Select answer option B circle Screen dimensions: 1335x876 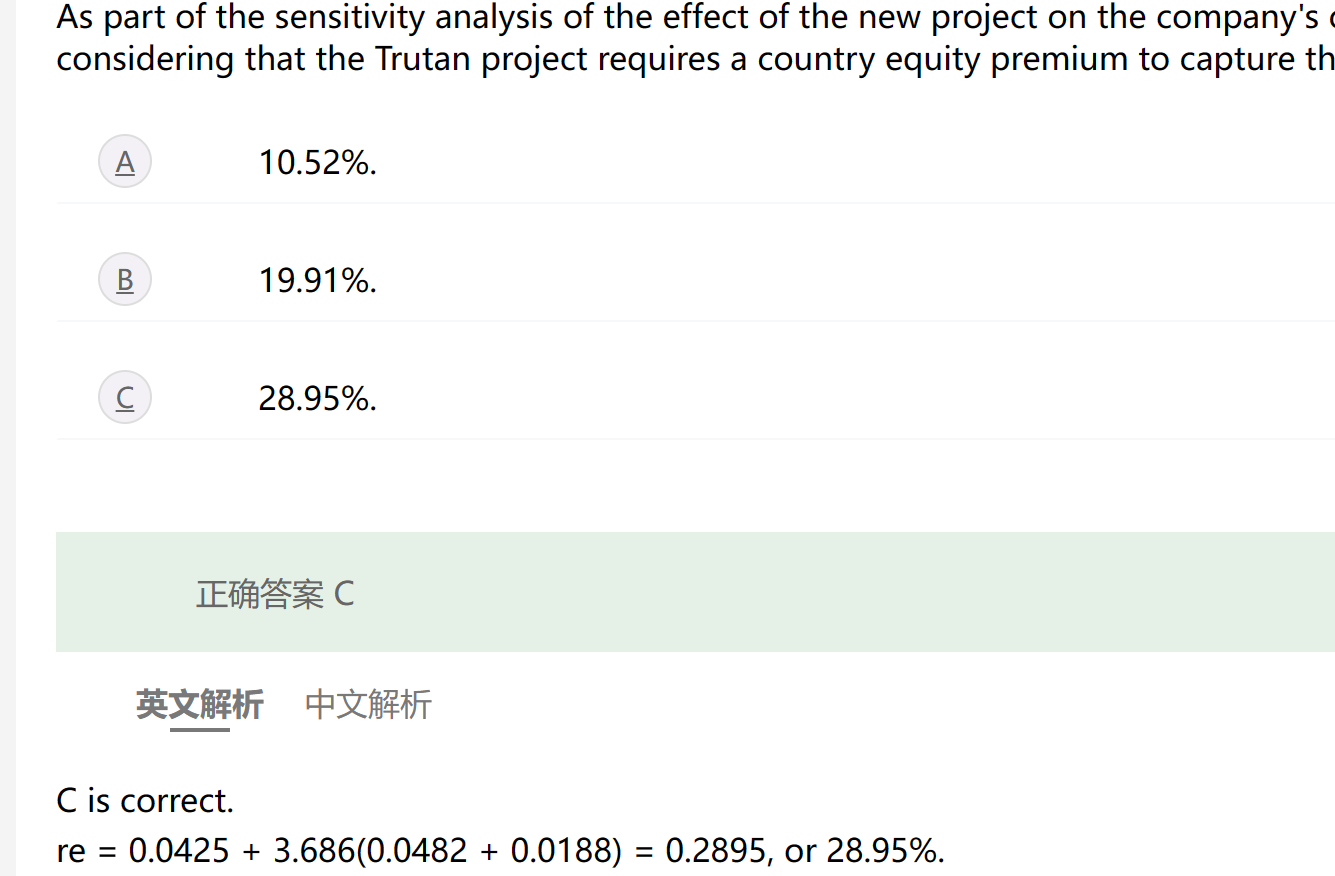[125, 280]
